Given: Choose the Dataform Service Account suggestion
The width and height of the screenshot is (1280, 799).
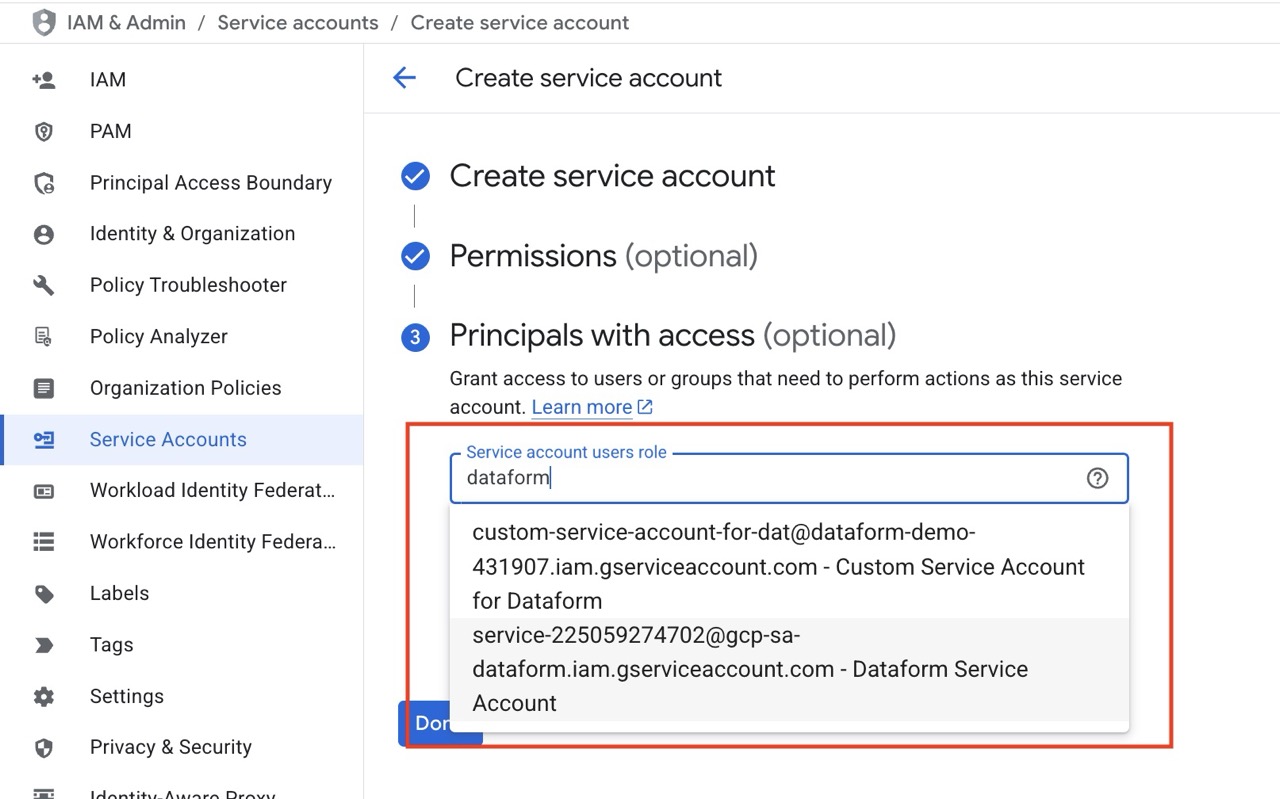Looking at the screenshot, I should (750, 669).
